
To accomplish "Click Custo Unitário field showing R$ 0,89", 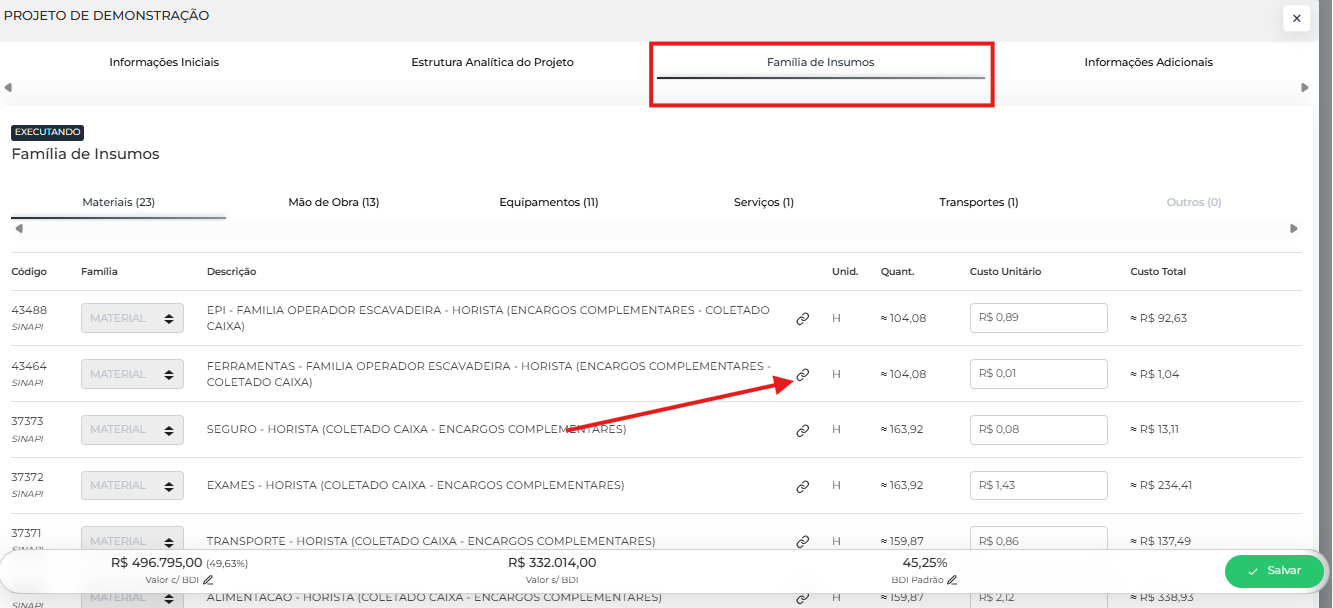I will pos(1038,318).
